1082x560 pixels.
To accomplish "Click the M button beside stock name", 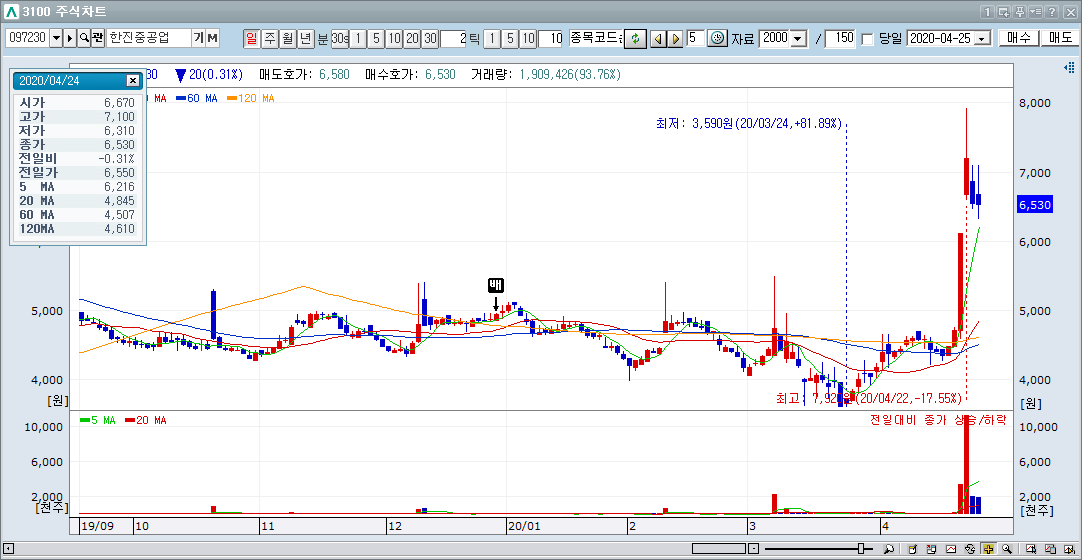I will click(213, 39).
